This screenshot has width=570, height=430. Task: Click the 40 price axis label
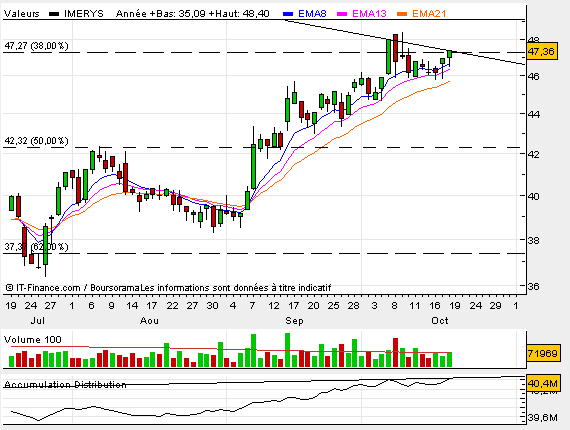(x=534, y=196)
